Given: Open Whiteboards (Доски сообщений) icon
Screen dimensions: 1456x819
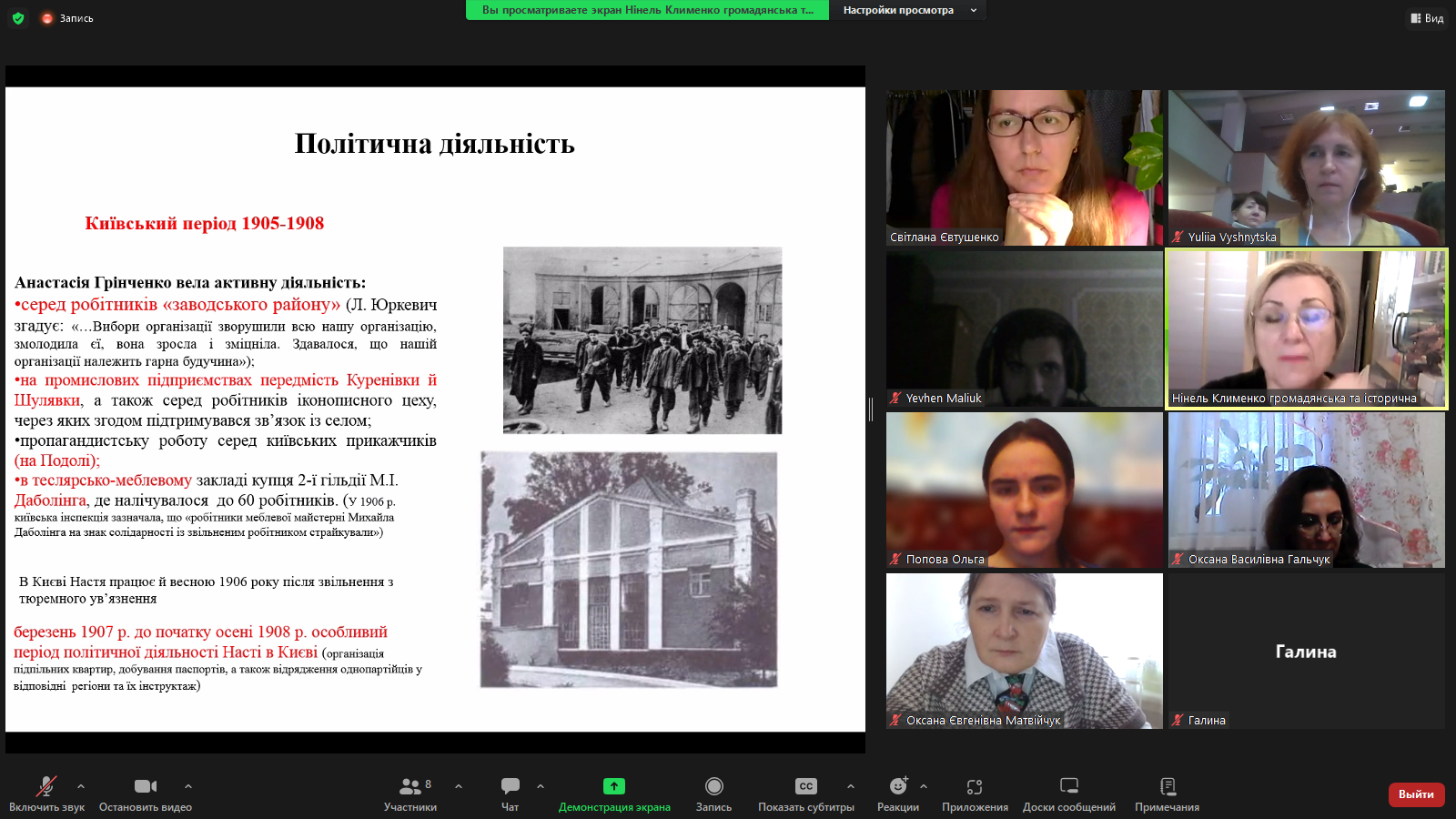Looking at the screenshot, I should (1069, 786).
